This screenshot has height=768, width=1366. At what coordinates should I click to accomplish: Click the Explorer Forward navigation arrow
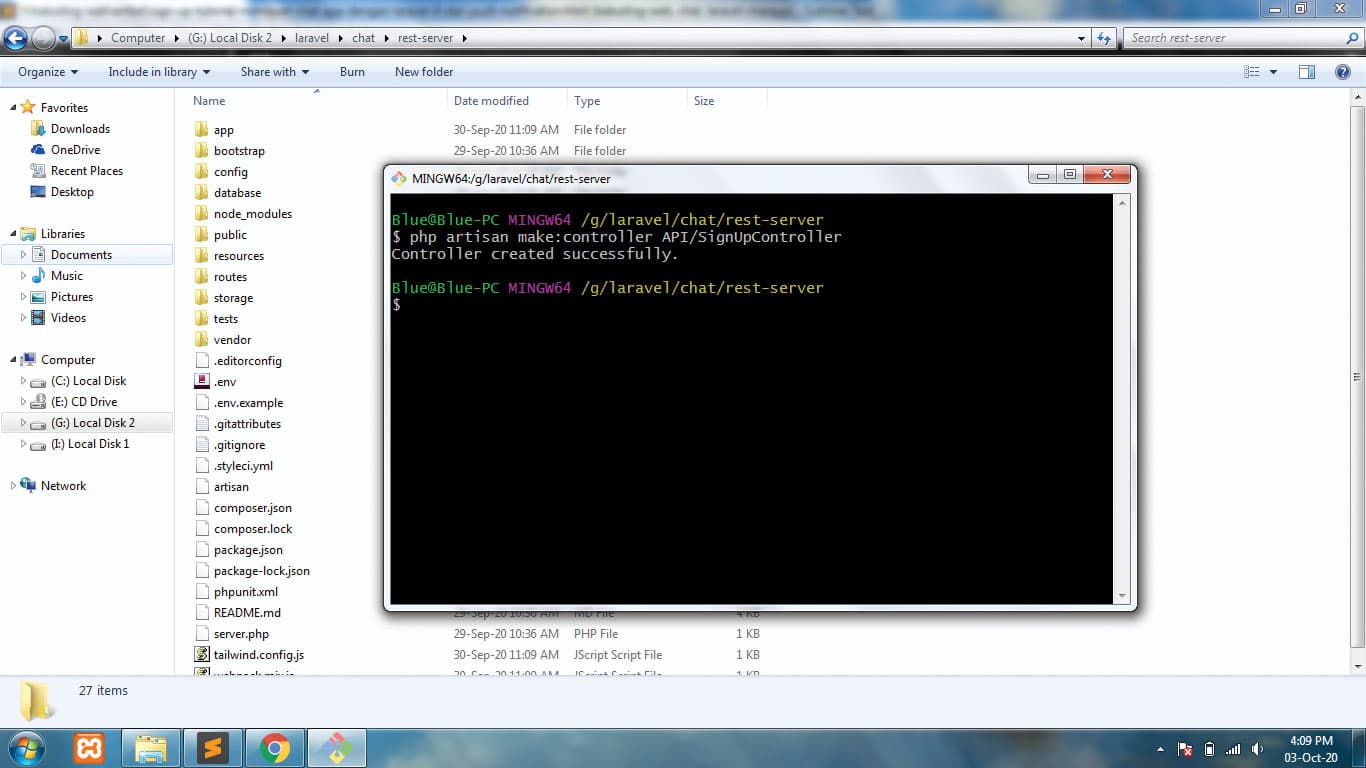pos(43,38)
